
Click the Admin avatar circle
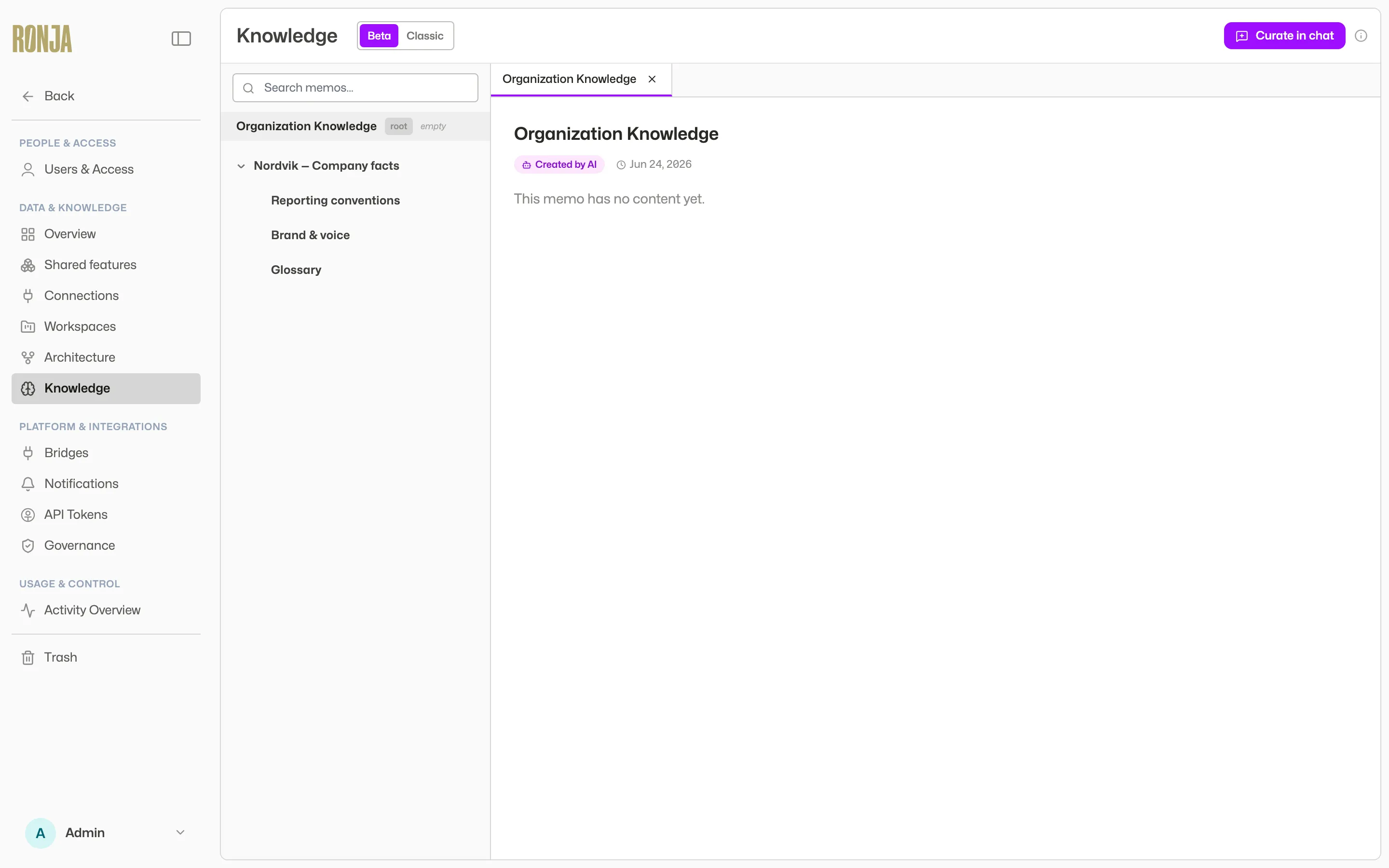click(x=40, y=833)
